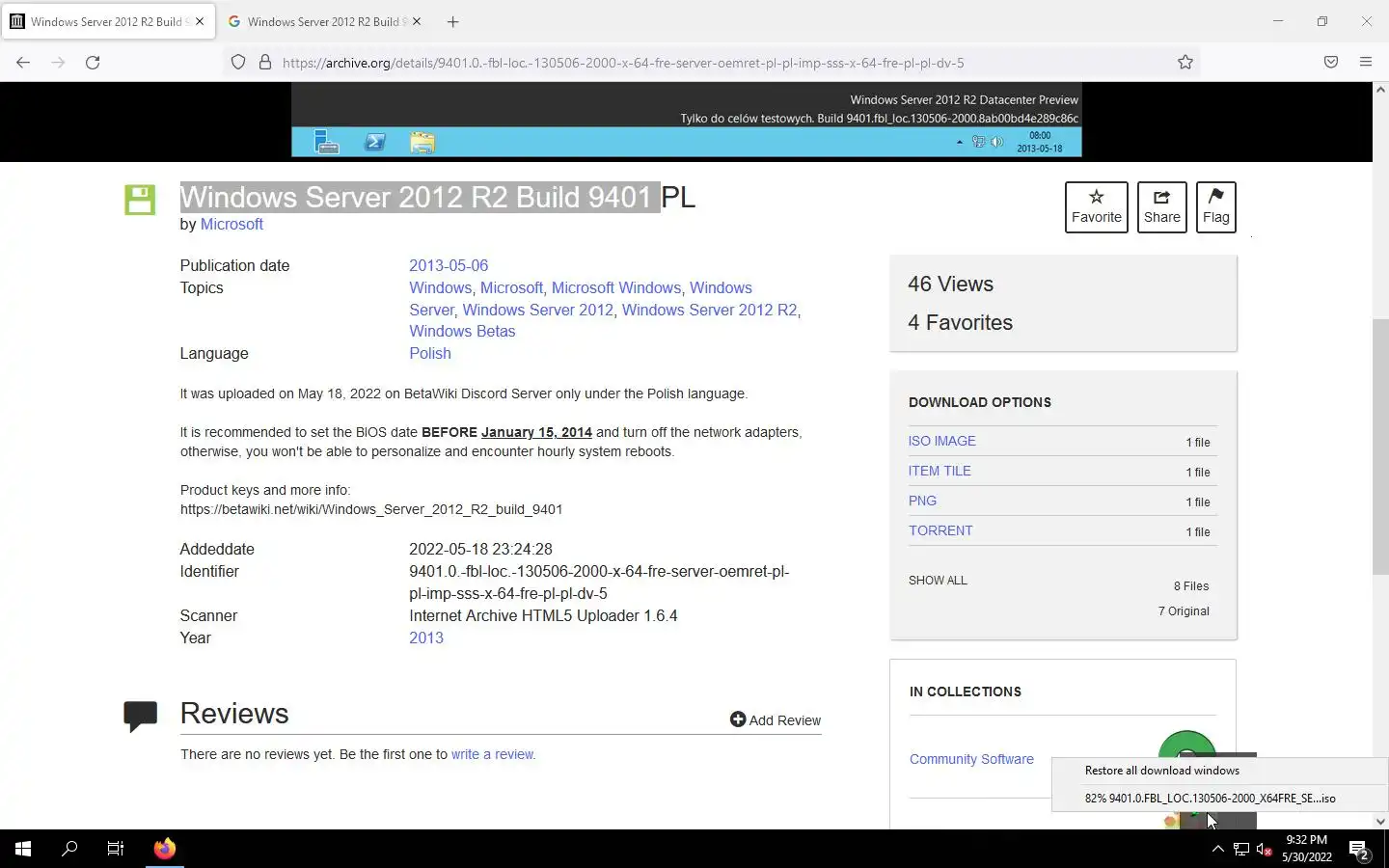This screenshot has height=868, width=1389.
Task: Click the taskbar clock 9:32 PM
Action: (x=1307, y=849)
